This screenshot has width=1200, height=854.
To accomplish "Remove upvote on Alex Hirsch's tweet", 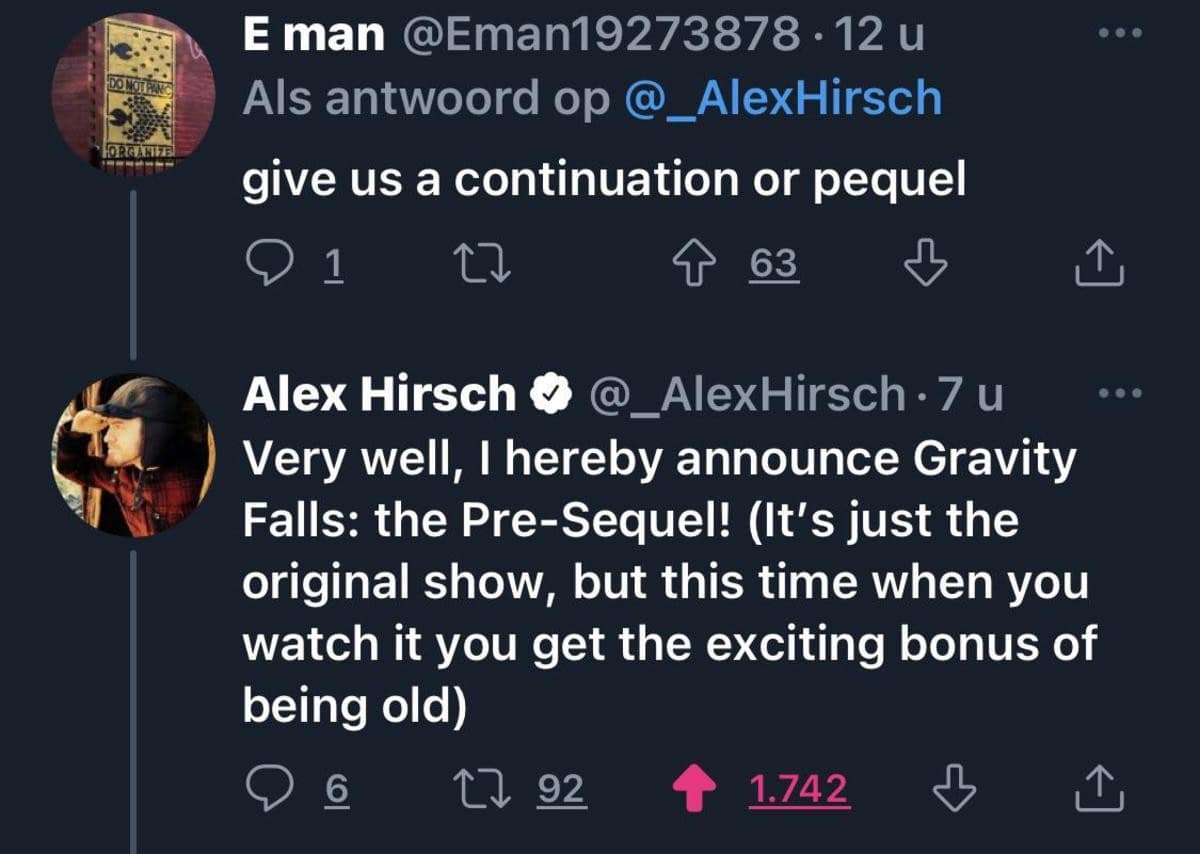I will [x=698, y=790].
